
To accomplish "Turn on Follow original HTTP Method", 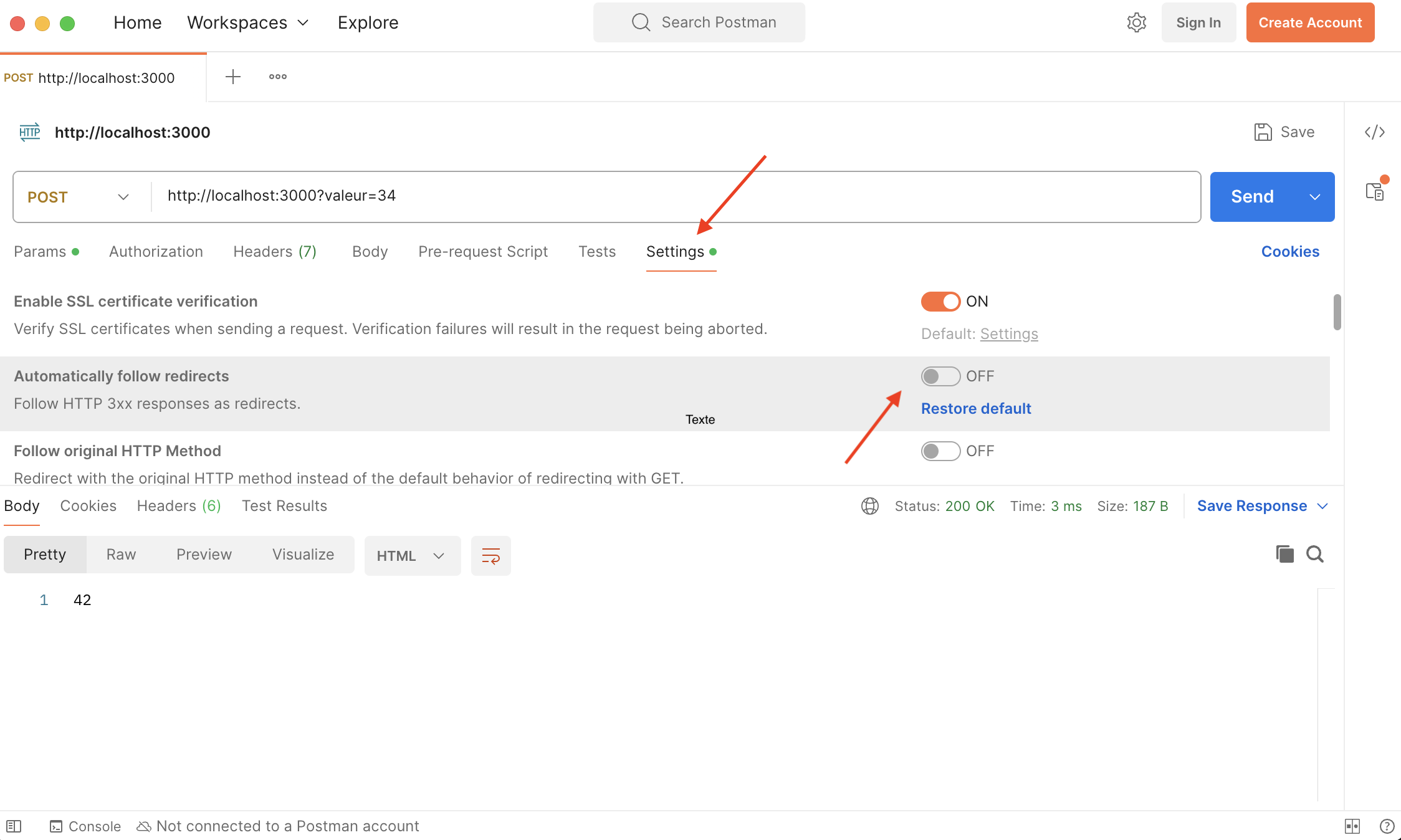I will [x=940, y=451].
